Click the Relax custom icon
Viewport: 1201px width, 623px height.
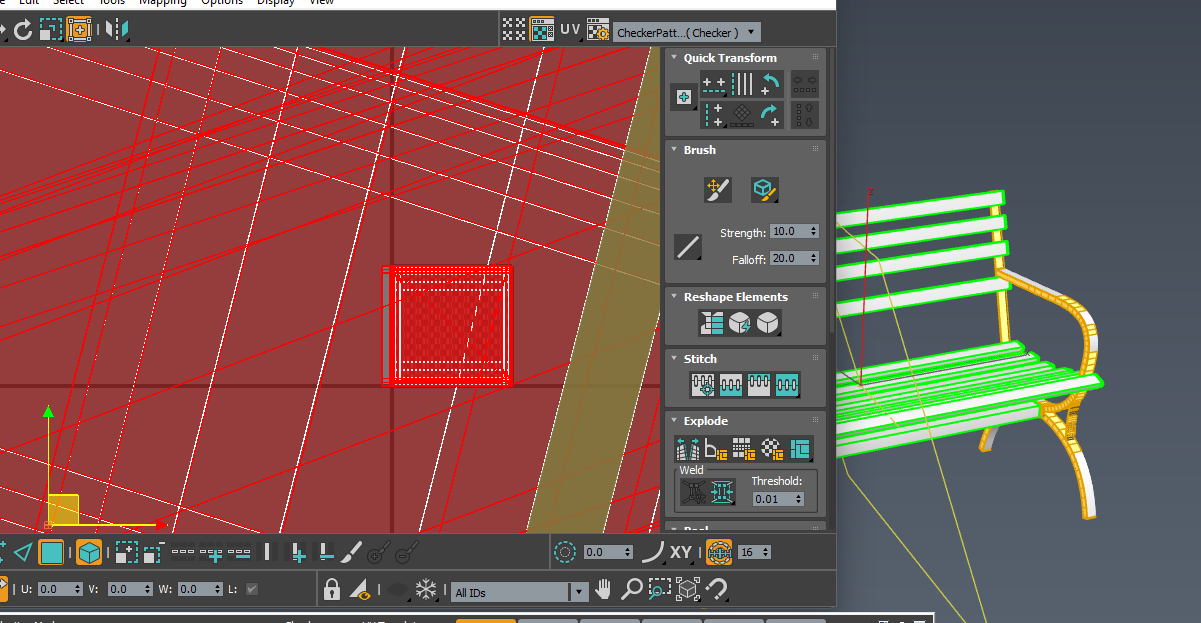[768, 323]
